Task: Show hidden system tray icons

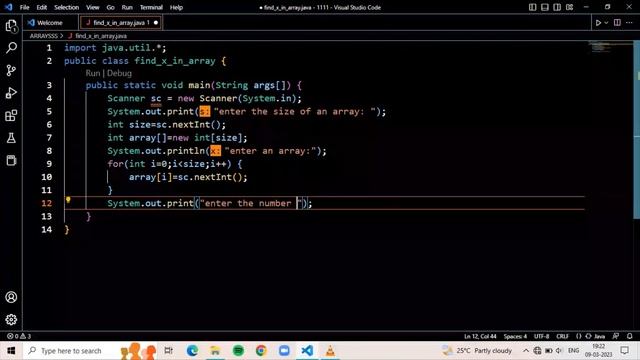Action: click(526, 351)
